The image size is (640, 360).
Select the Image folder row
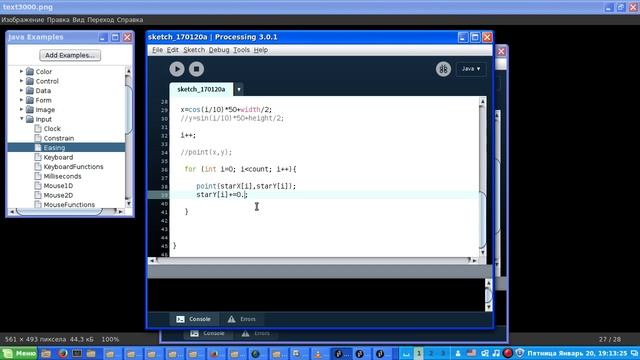pyautogui.click(x=41, y=109)
